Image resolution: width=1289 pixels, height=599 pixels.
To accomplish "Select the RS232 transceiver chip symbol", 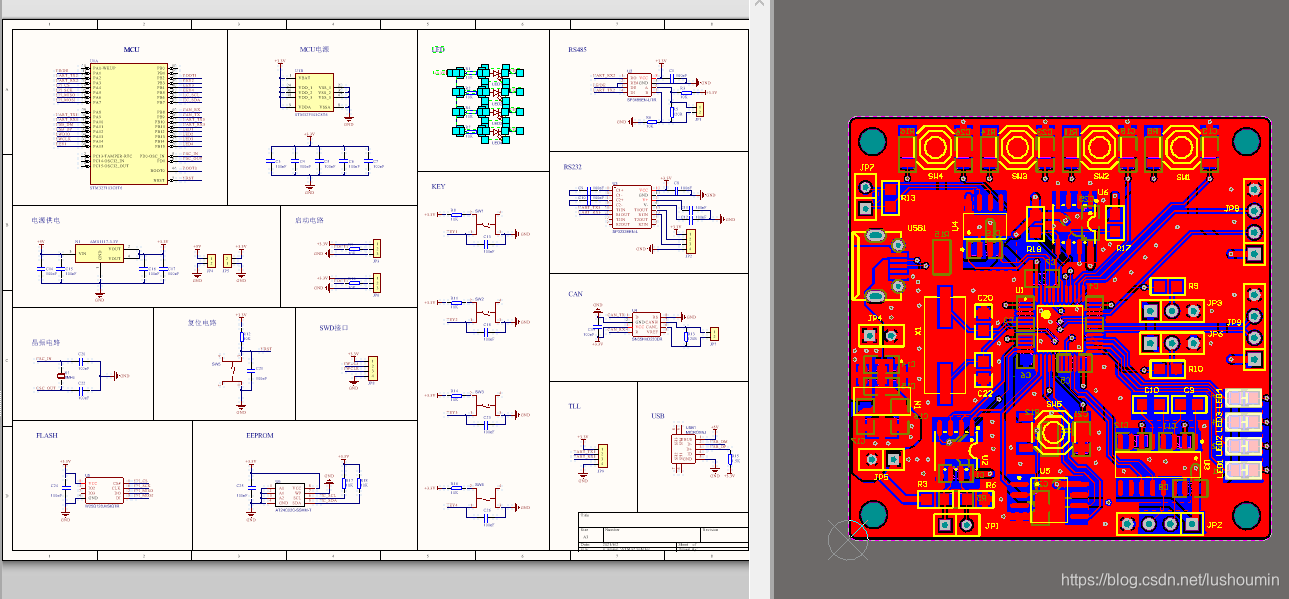I will [632, 207].
